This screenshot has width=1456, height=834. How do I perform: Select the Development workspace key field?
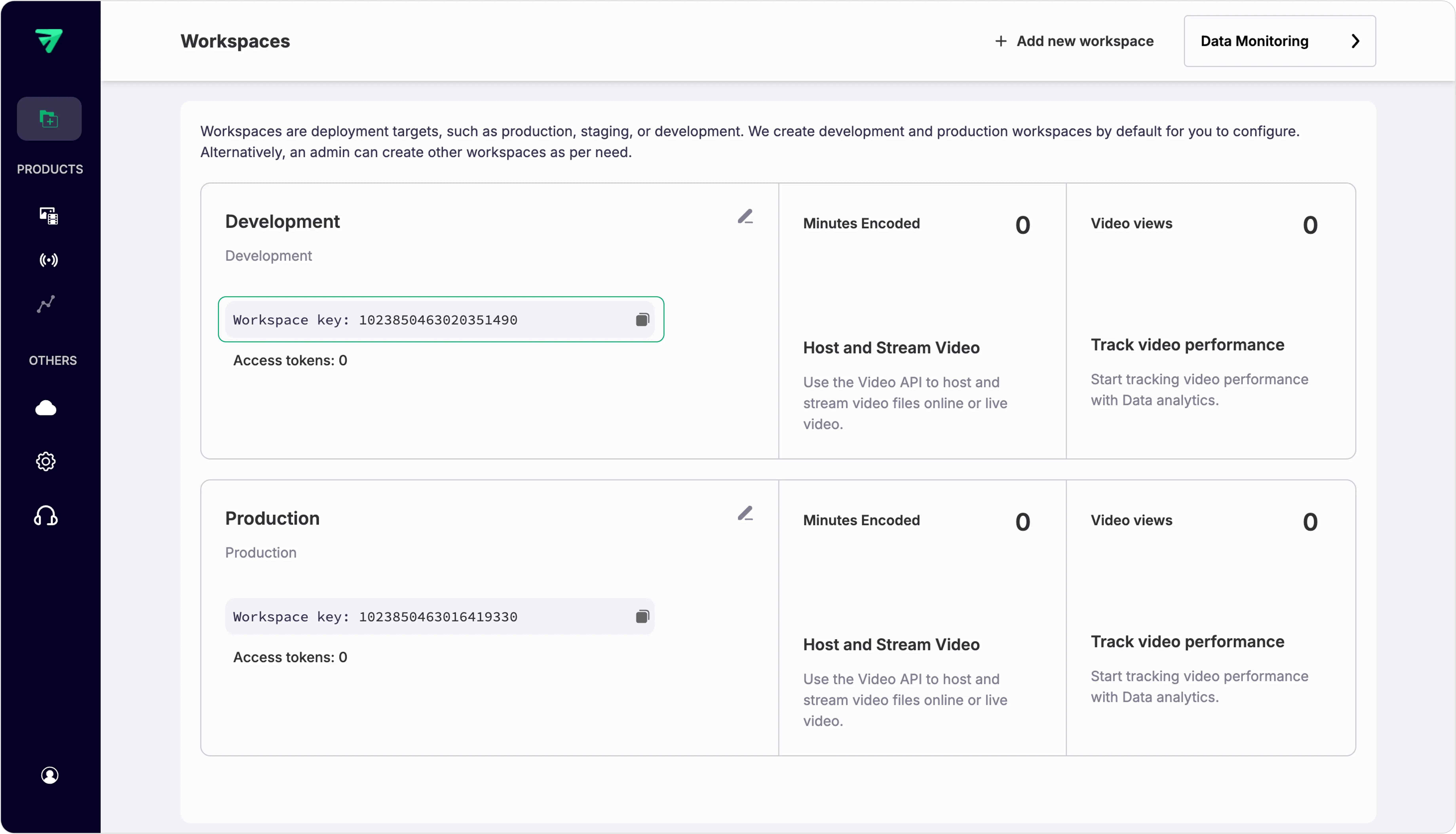click(x=439, y=320)
